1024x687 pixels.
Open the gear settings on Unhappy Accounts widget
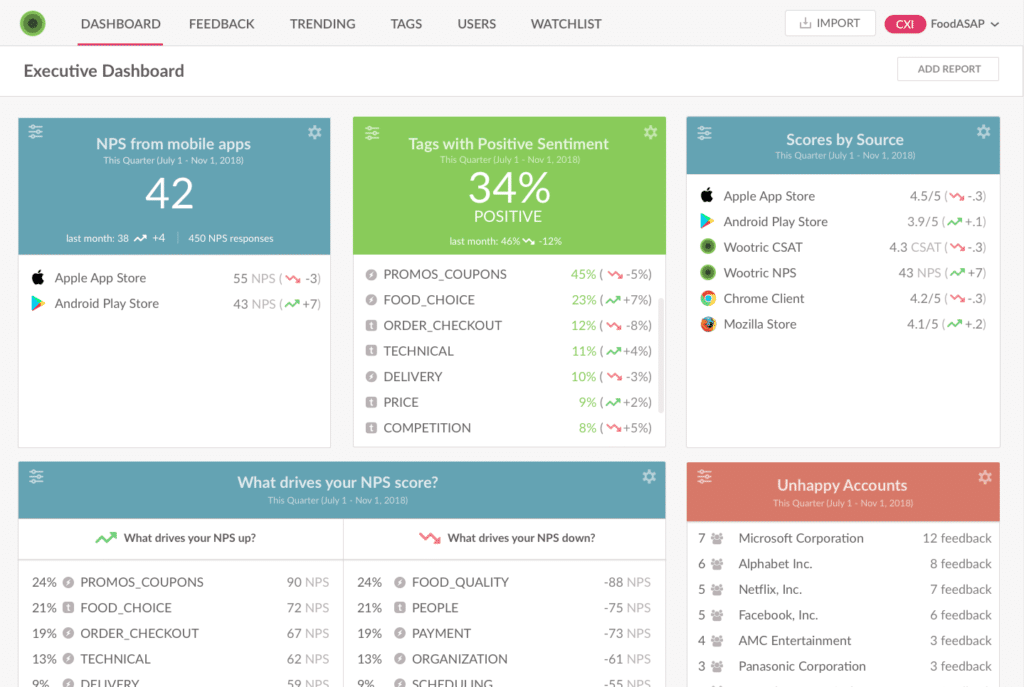click(983, 476)
